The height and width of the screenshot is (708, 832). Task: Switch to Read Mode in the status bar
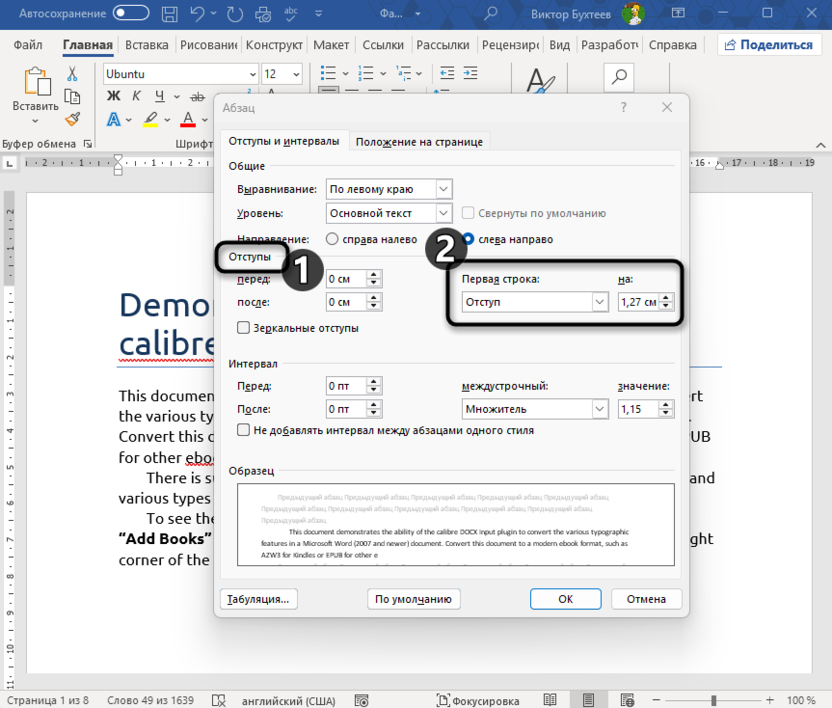551,700
